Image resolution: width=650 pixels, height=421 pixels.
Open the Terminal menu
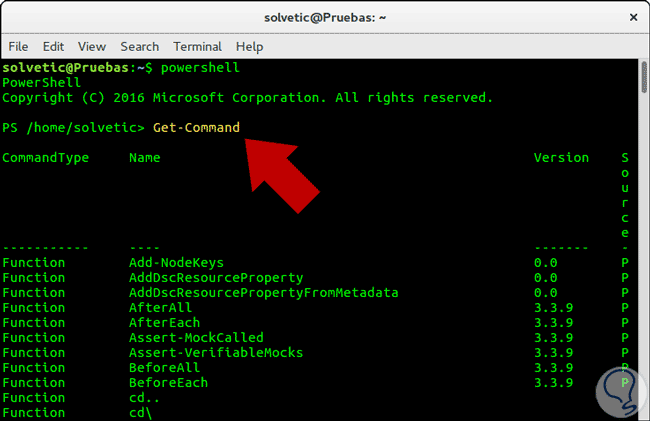pyautogui.click(x=197, y=46)
